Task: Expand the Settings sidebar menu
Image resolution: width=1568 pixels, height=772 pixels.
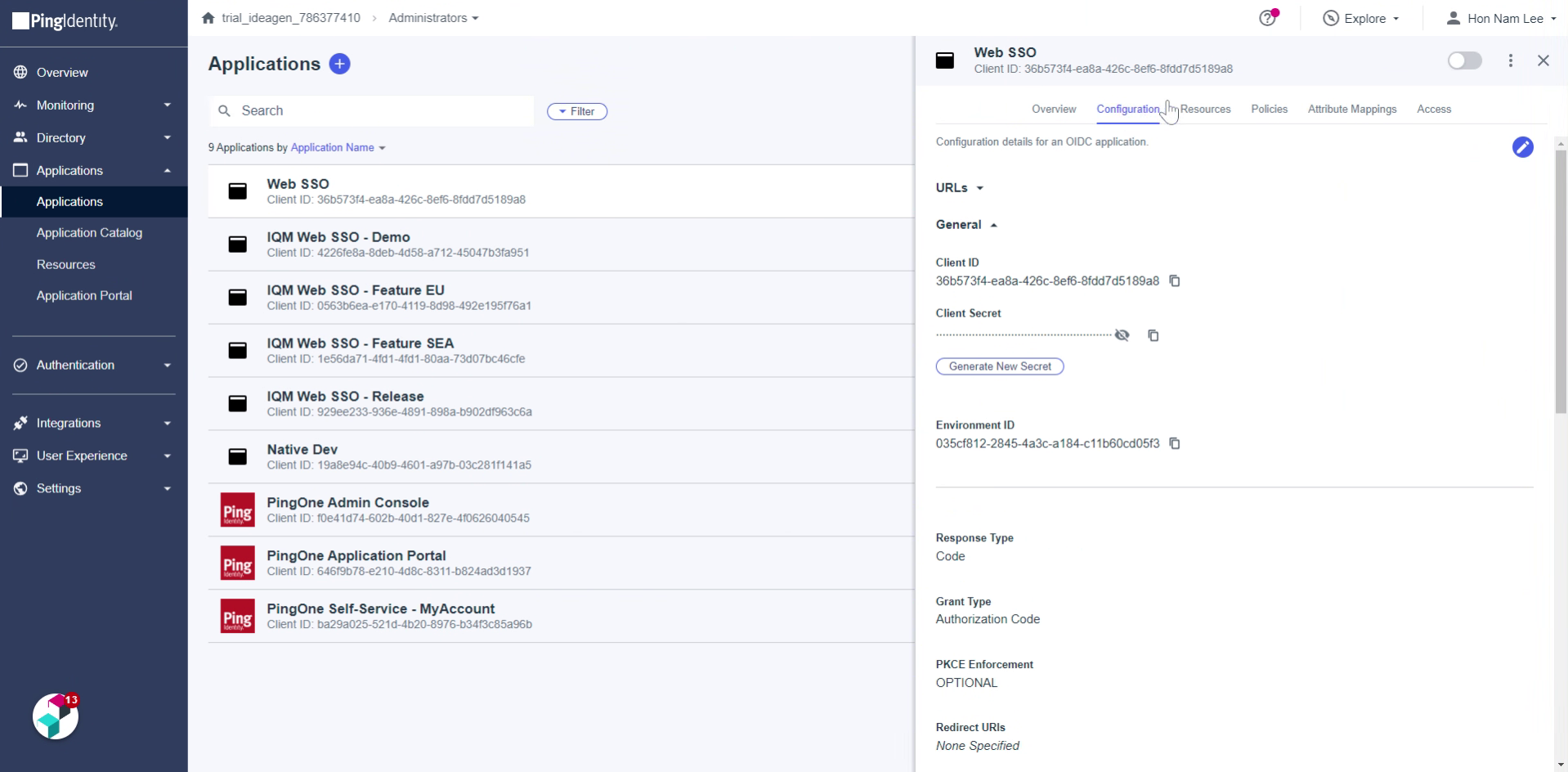Action: pyautogui.click(x=94, y=488)
